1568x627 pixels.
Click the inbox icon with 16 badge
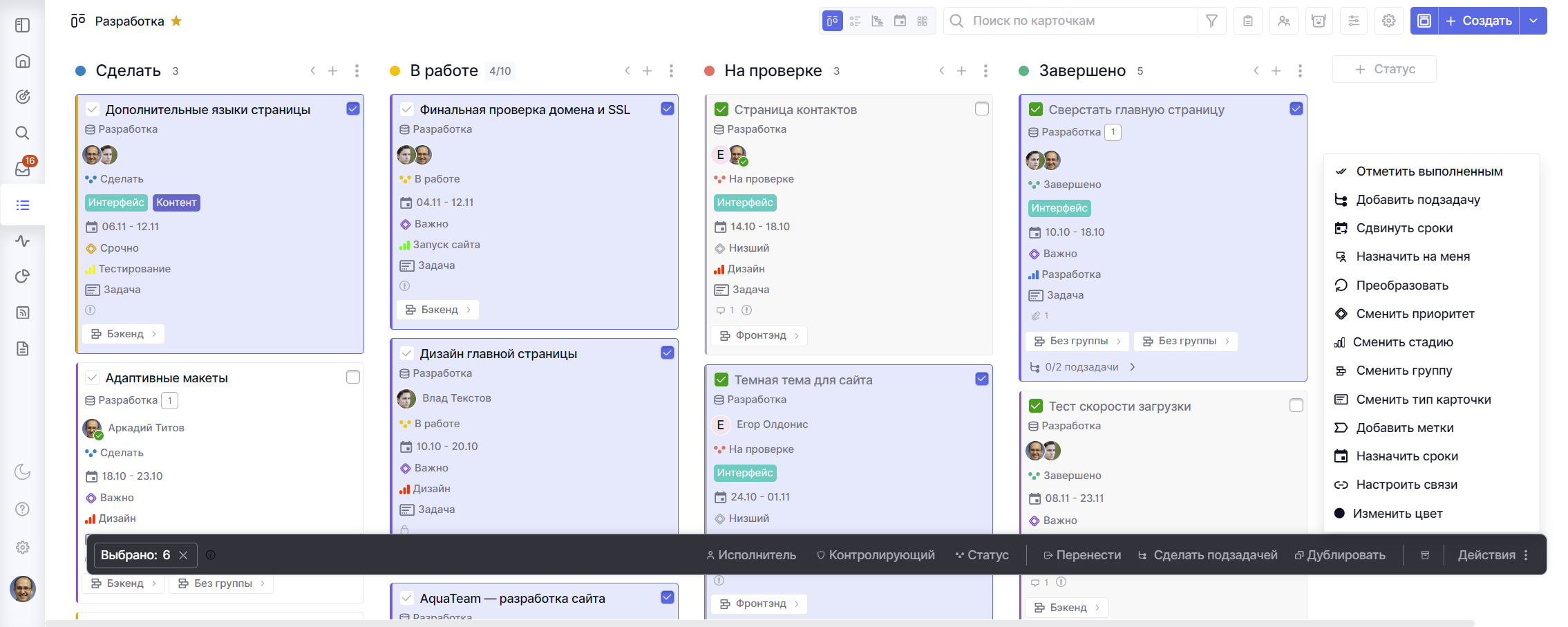pos(23,169)
